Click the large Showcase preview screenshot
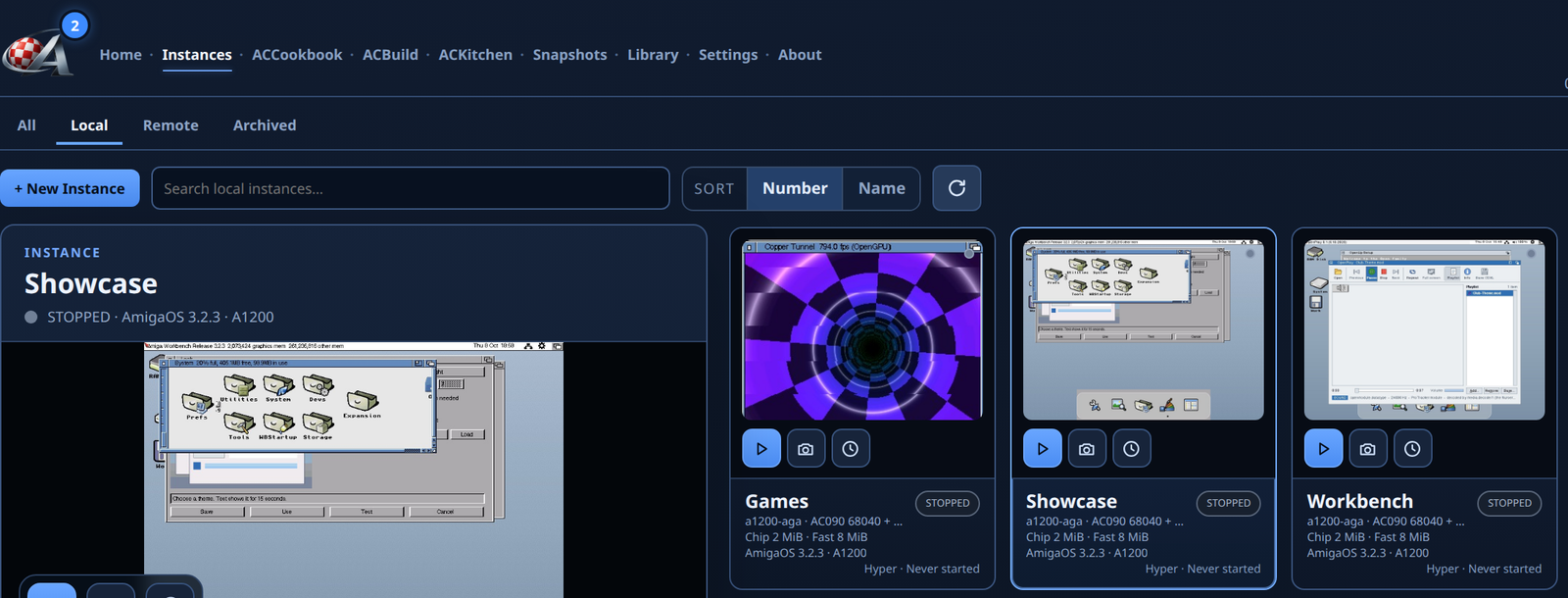The image size is (1568, 598). (354, 470)
